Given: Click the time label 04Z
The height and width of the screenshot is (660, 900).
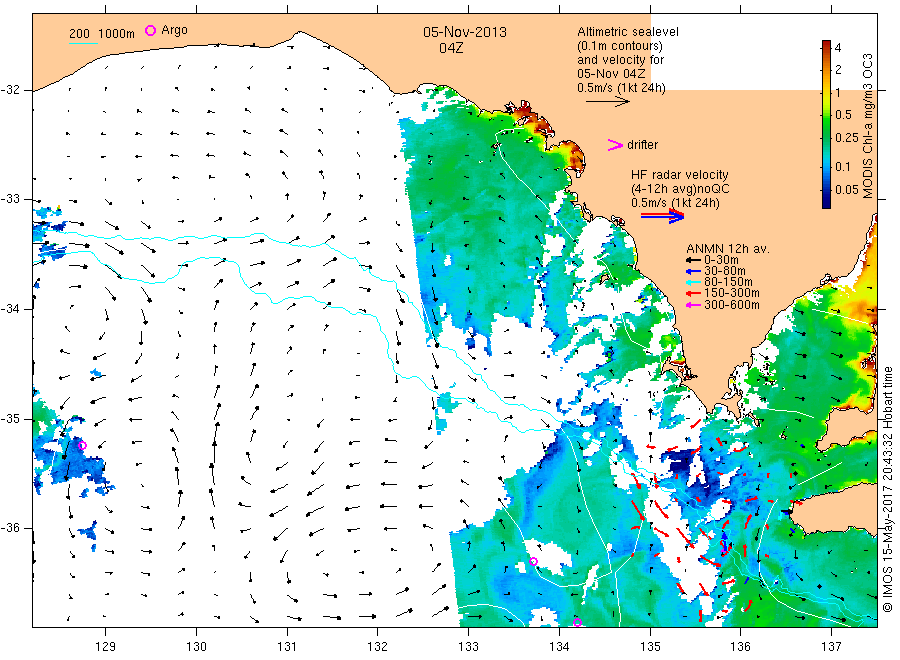Looking at the screenshot, I should coord(451,48).
